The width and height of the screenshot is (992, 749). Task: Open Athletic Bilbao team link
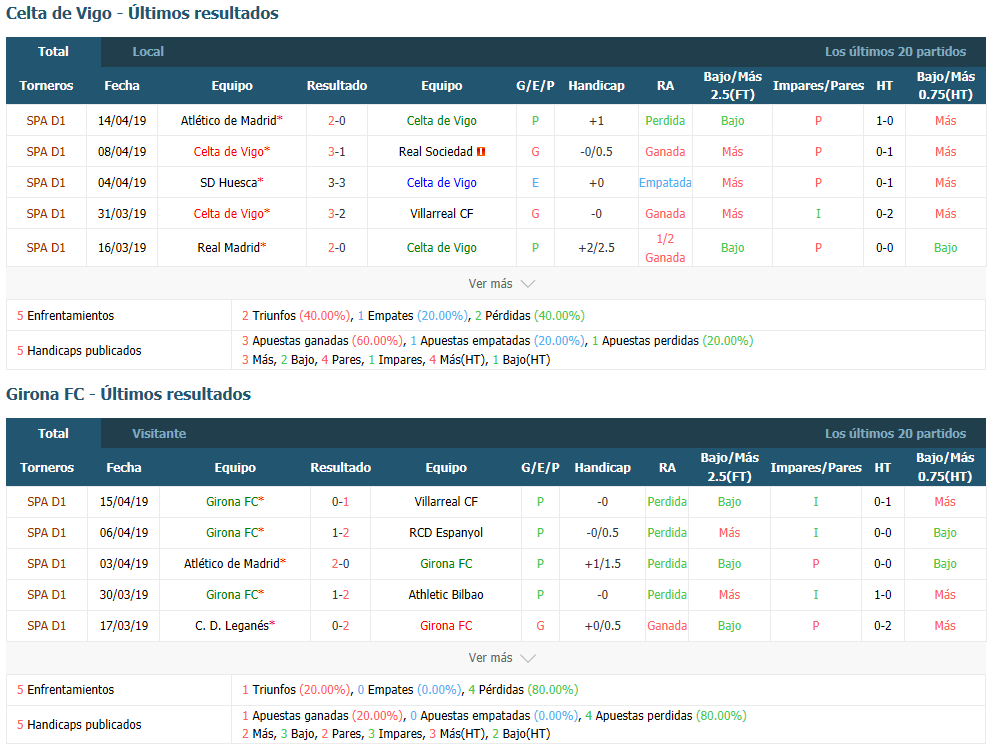(446, 595)
